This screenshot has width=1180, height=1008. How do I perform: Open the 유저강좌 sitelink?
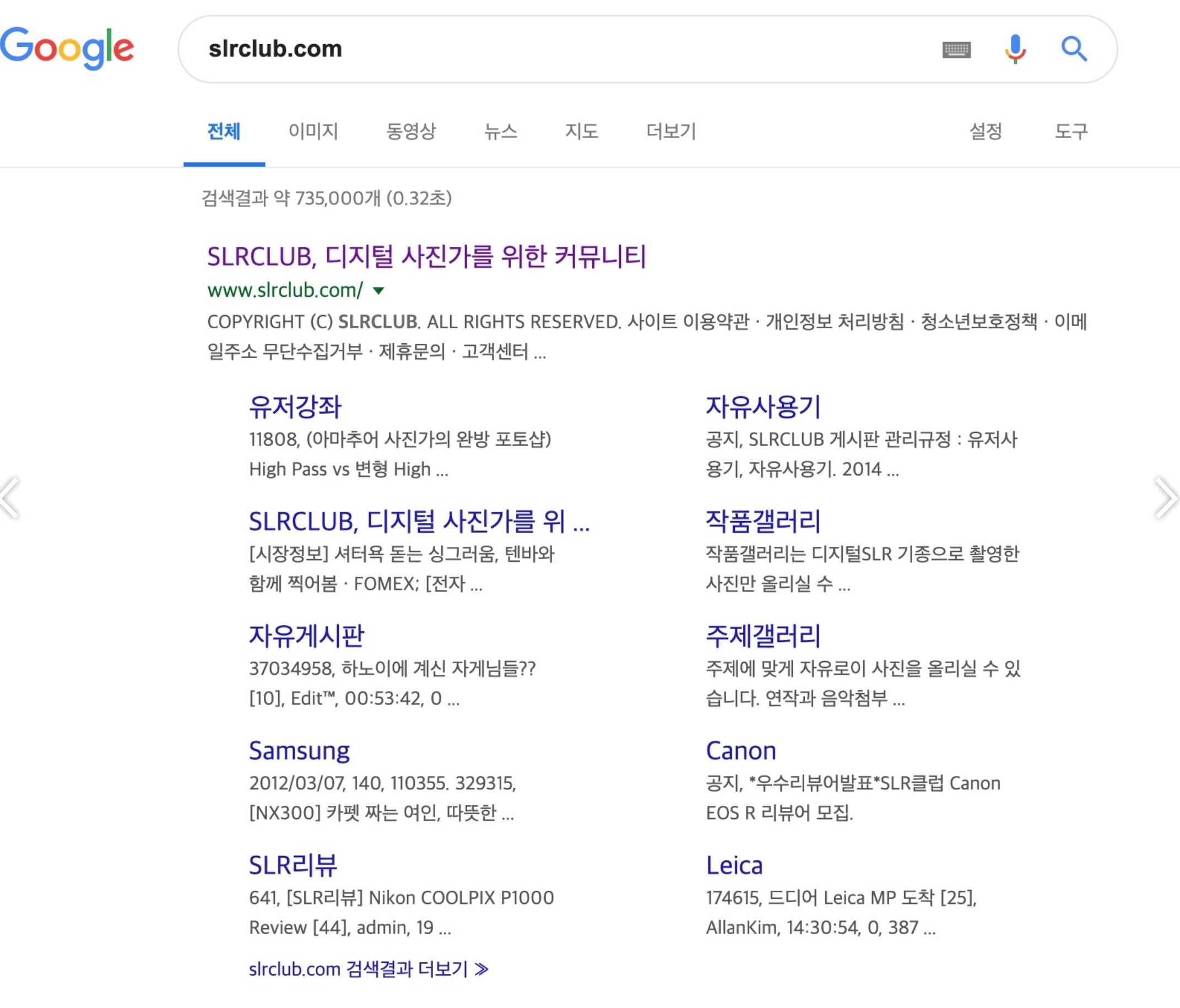295,407
